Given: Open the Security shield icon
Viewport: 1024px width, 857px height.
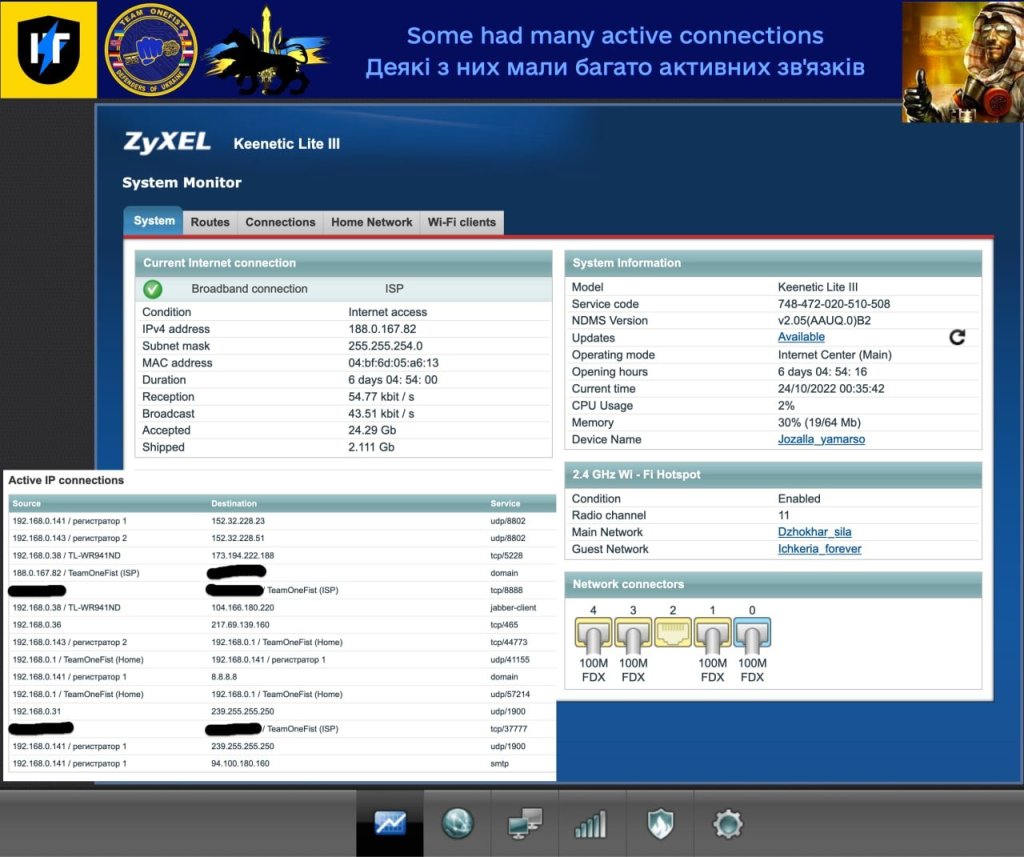Looking at the screenshot, I should pyautogui.click(x=660, y=823).
